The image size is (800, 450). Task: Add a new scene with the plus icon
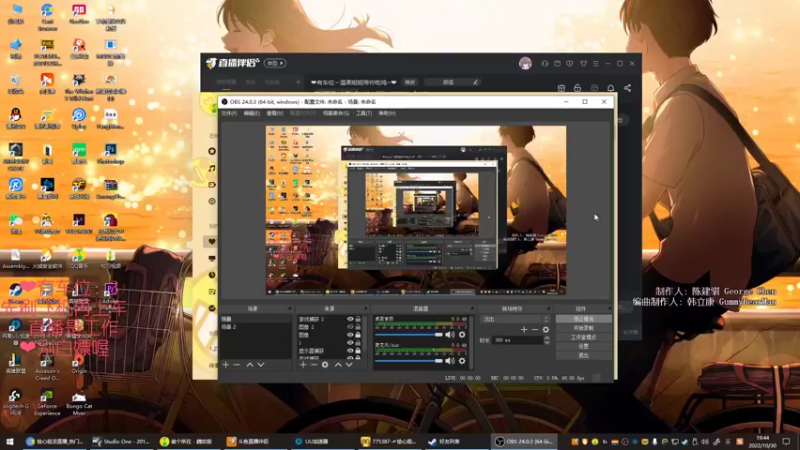click(x=226, y=365)
